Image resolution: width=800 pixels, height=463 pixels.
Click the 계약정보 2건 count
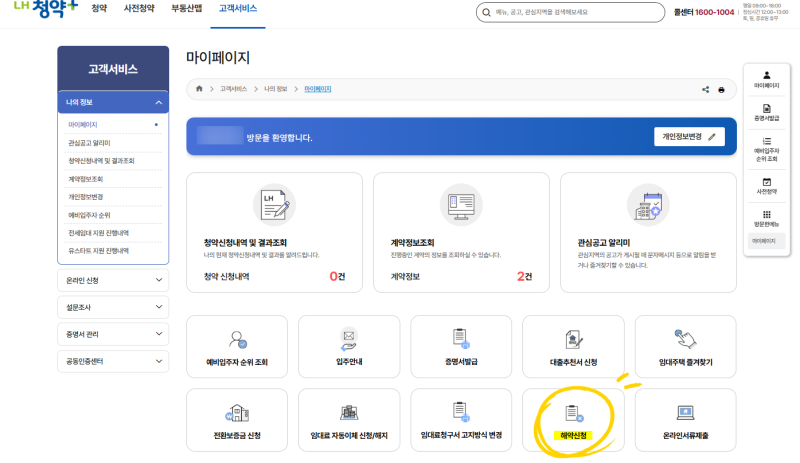pyautogui.click(x=524, y=277)
